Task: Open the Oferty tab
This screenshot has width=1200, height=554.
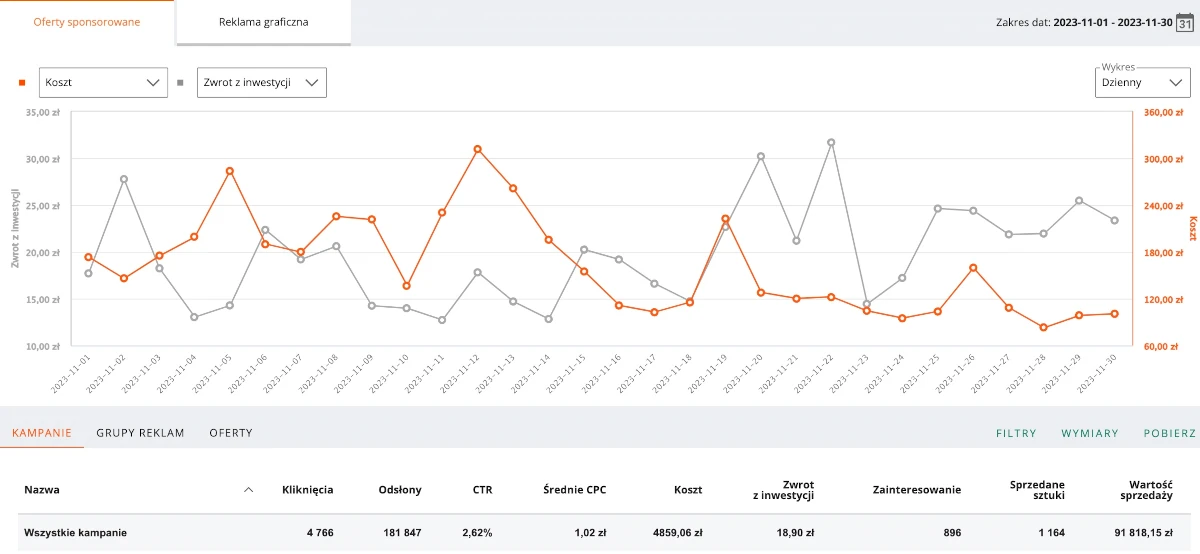Action: click(x=231, y=433)
